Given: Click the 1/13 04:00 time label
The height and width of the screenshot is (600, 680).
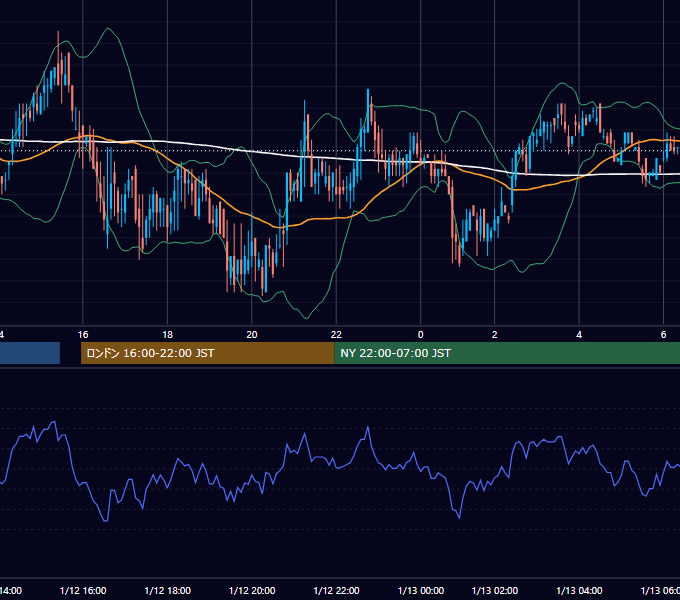Looking at the screenshot, I should (579, 590).
